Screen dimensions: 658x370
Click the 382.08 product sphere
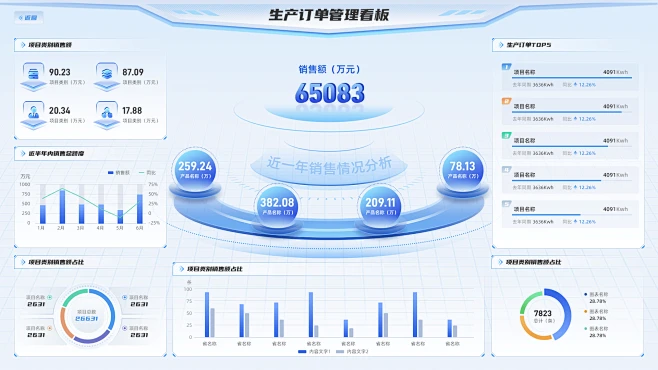click(x=277, y=206)
